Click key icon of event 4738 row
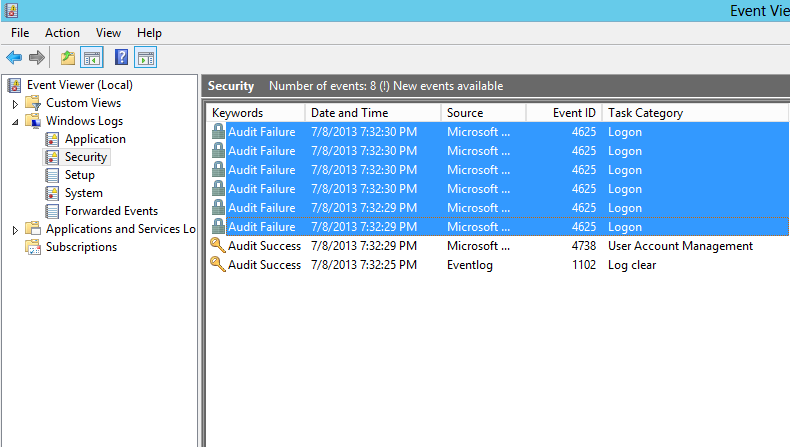 [218, 245]
